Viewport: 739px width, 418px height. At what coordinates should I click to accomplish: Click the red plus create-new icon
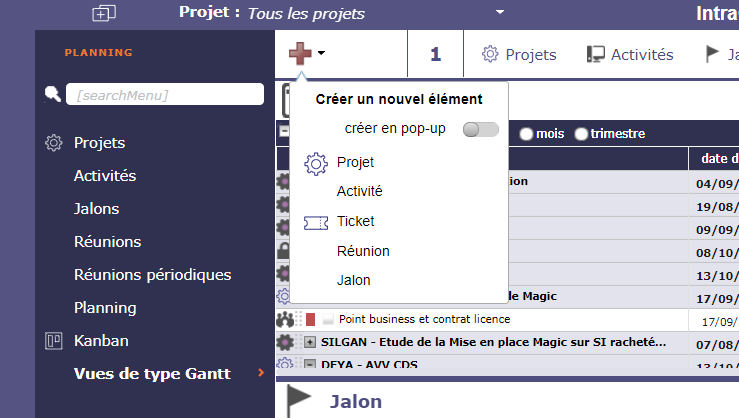(x=300, y=54)
